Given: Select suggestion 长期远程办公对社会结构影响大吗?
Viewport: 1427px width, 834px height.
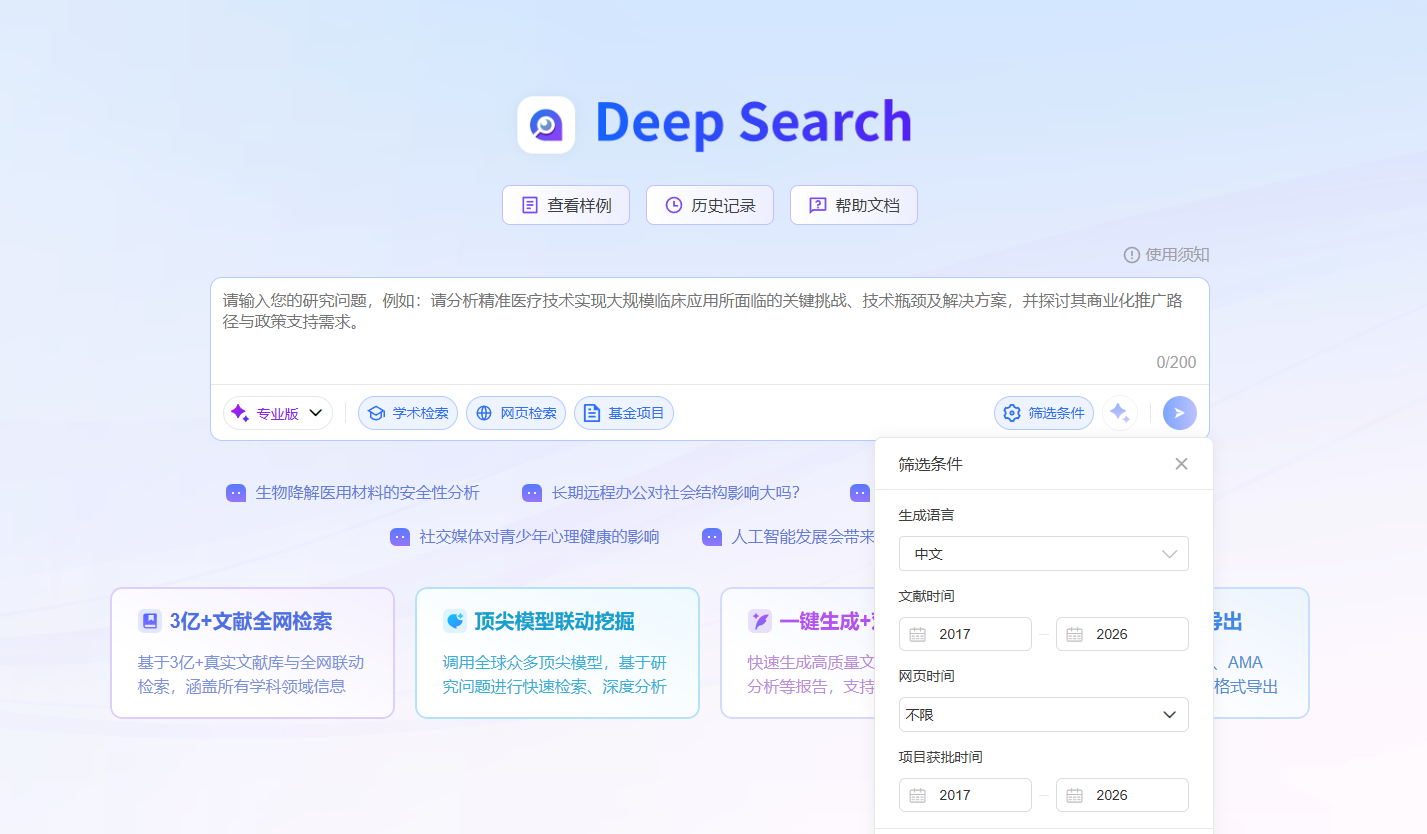Looking at the screenshot, I should pyautogui.click(x=676, y=492).
